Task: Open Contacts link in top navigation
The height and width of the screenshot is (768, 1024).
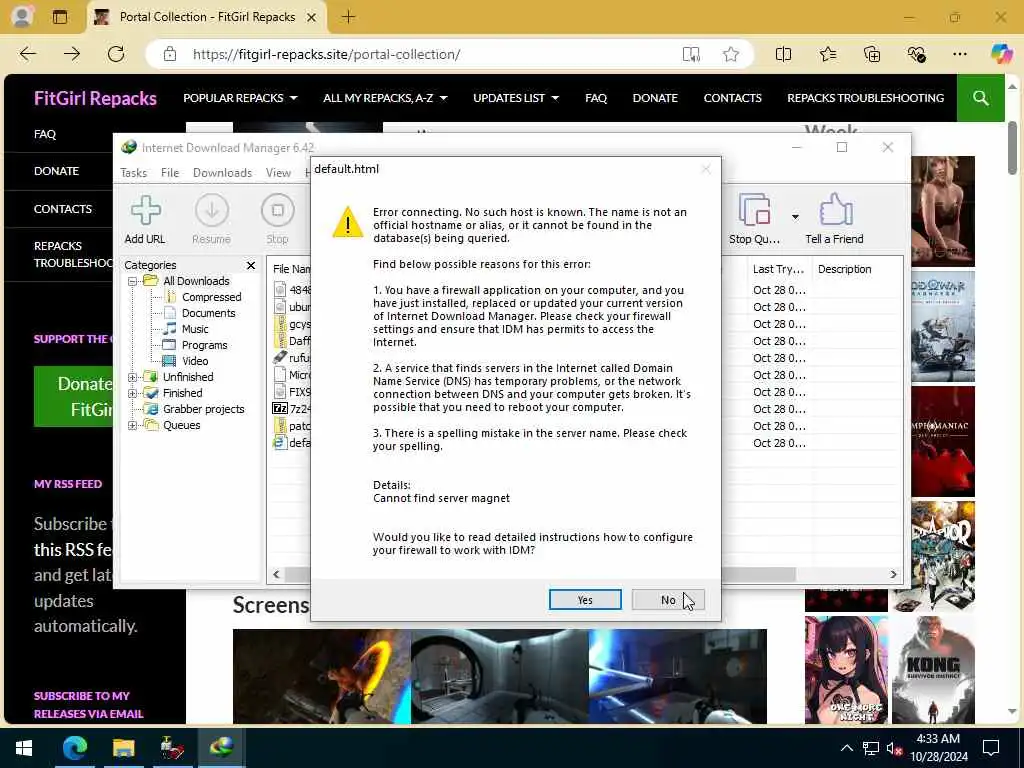Action: point(732,98)
